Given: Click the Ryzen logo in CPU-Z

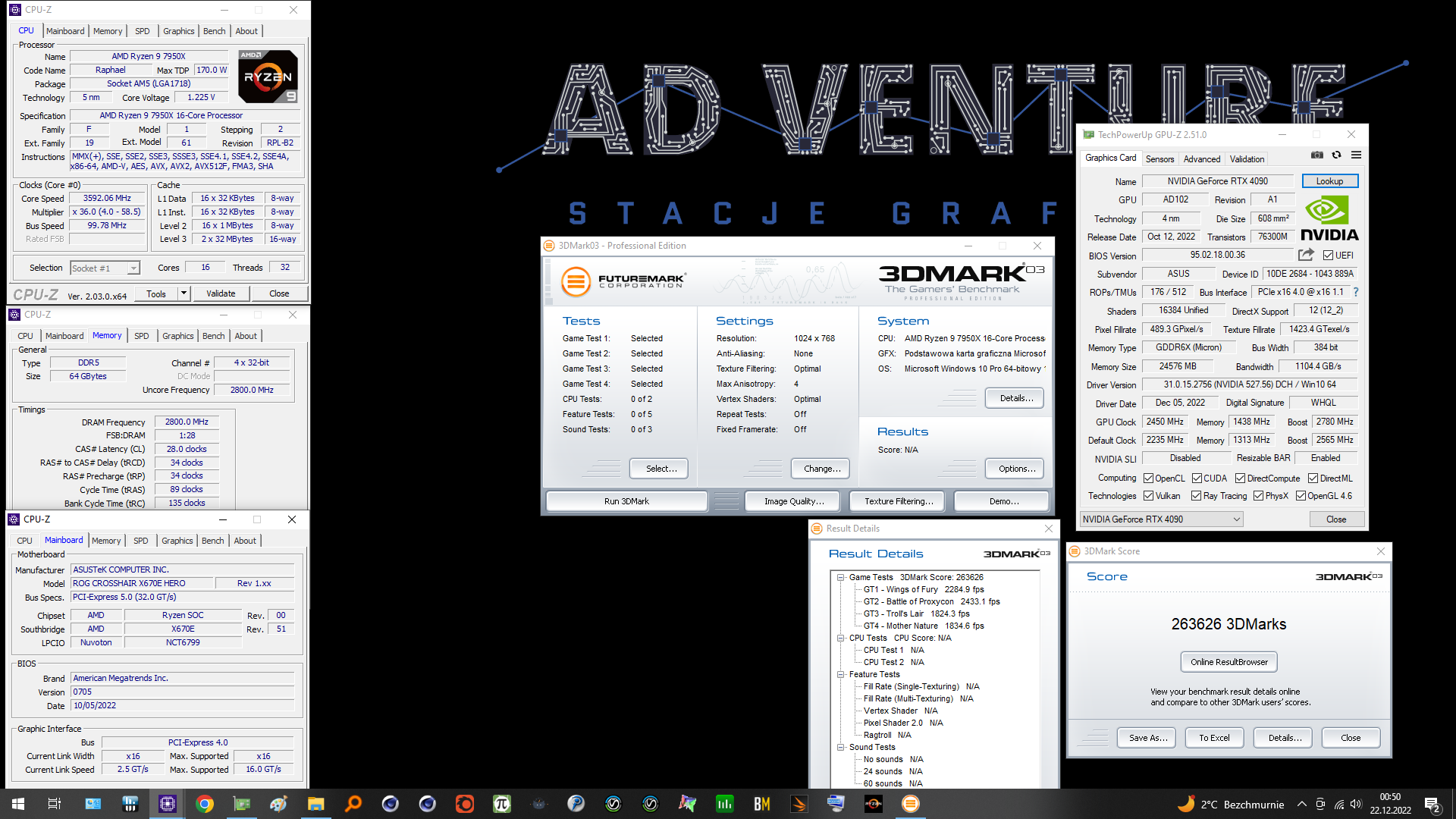Looking at the screenshot, I should (x=268, y=77).
